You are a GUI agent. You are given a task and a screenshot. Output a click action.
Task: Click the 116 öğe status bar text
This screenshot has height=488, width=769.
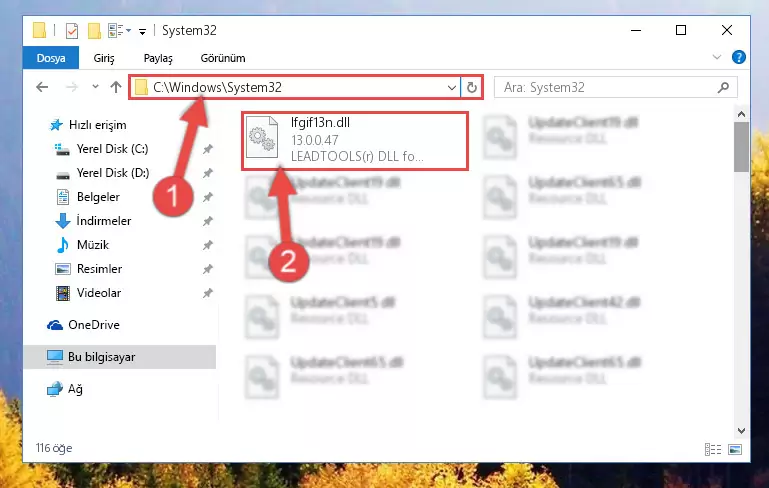(54, 448)
